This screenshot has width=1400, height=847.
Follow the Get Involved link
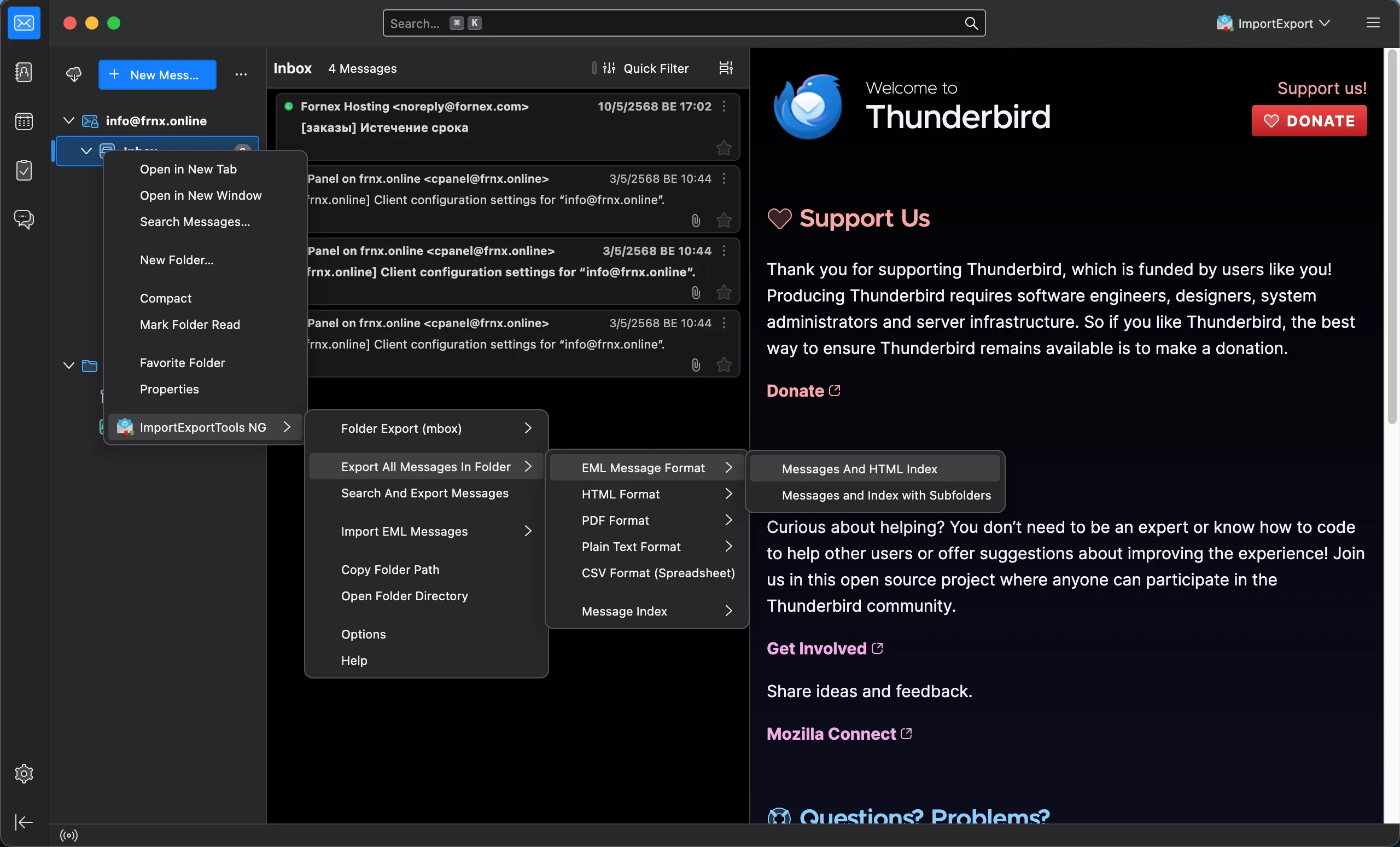[x=825, y=648]
